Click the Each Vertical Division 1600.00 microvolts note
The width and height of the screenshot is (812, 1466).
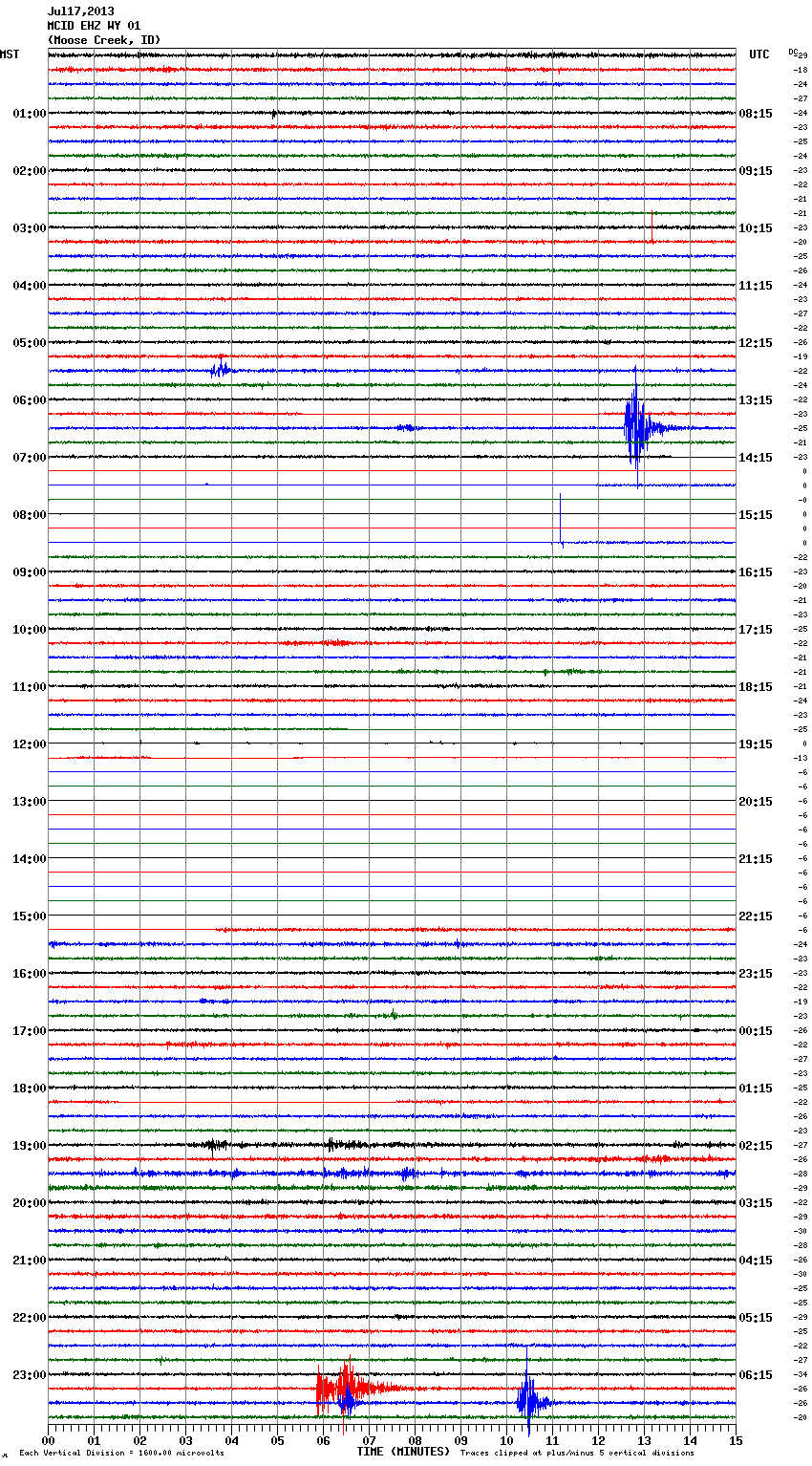click(121, 1454)
